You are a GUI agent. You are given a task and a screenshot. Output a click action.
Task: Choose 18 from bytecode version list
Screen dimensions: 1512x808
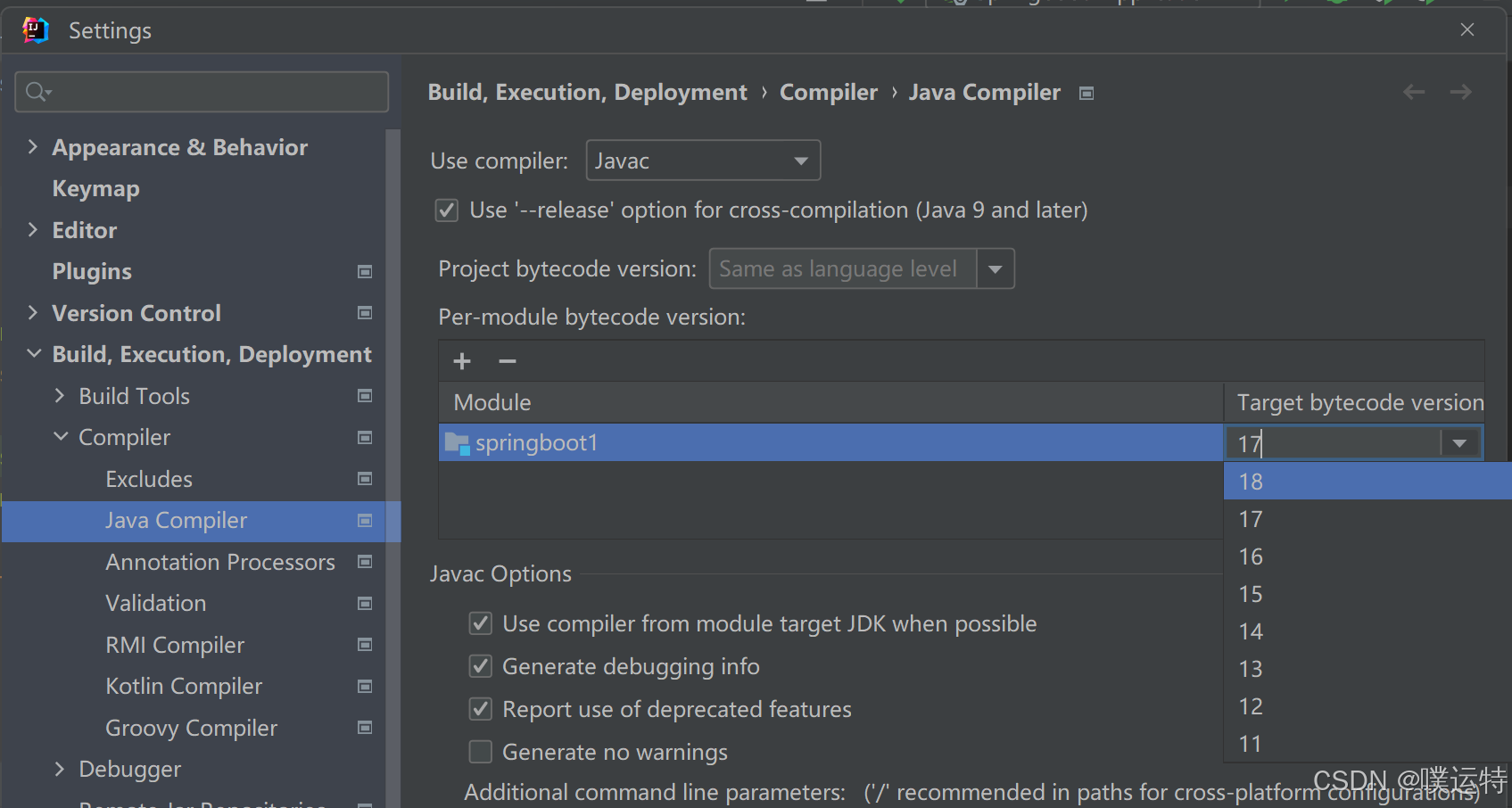click(x=1367, y=482)
